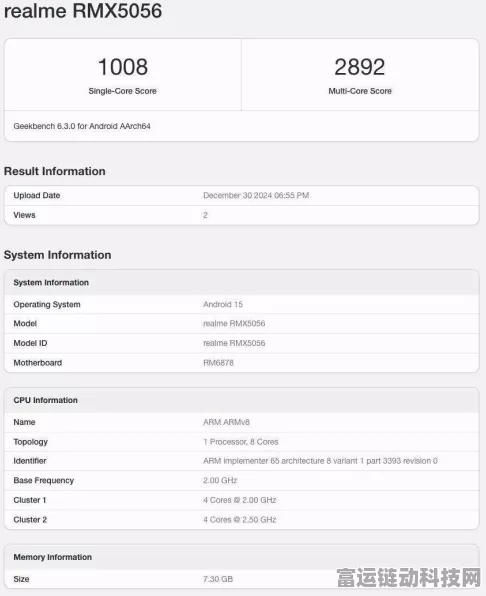486x596 pixels.
Task: Click the Motherboard label
Action: [38, 363]
